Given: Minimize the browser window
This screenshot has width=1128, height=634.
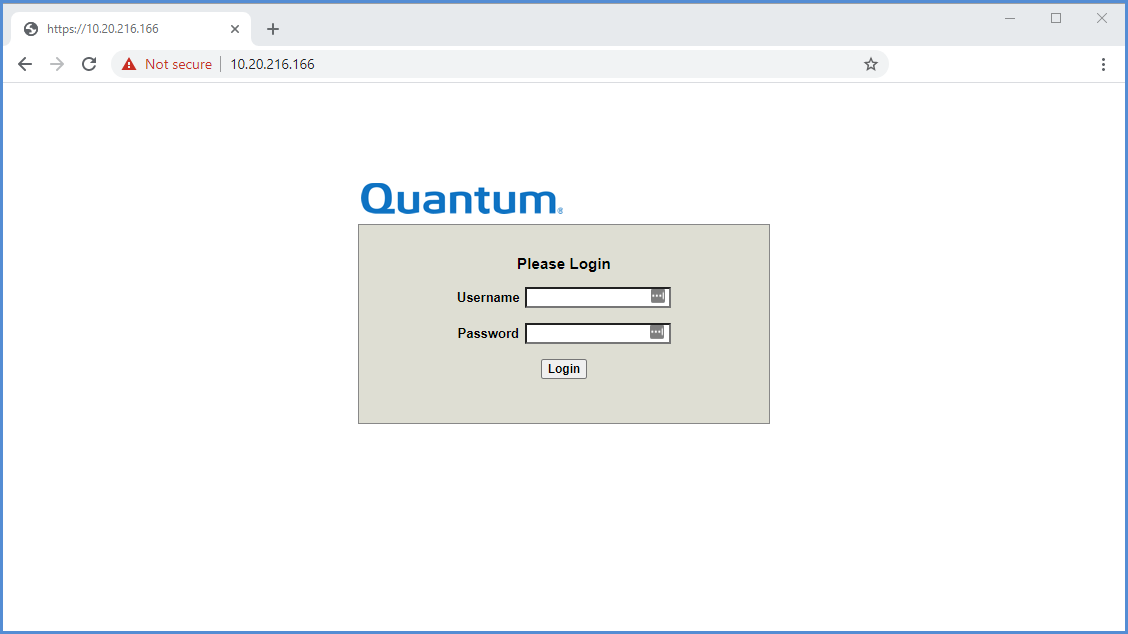Looking at the screenshot, I should (1010, 18).
